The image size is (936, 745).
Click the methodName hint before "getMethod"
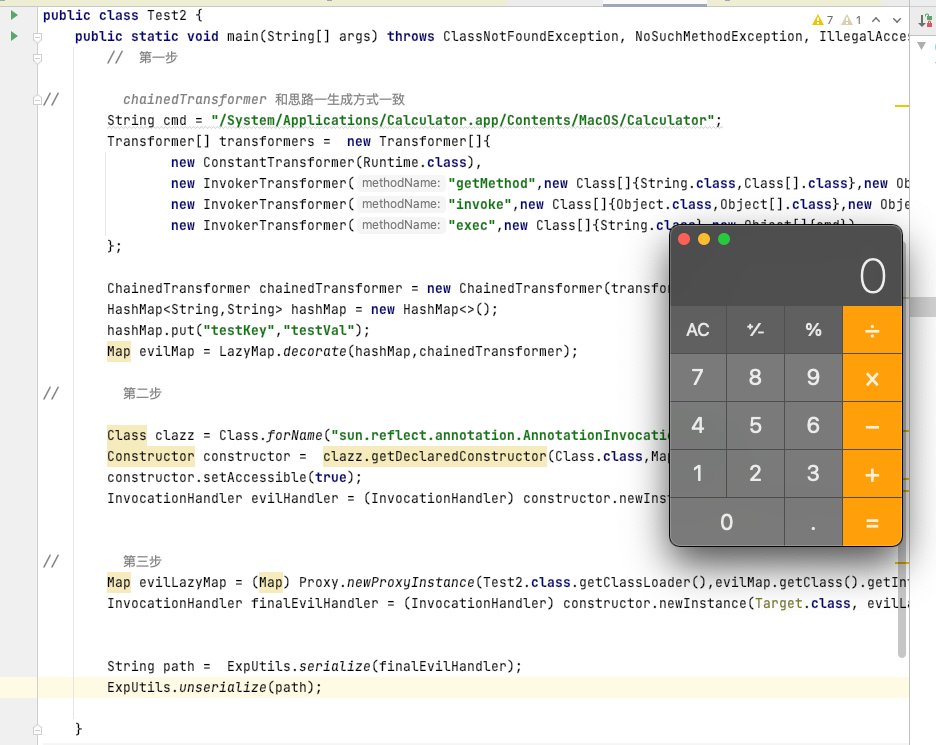[x=401, y=183]
